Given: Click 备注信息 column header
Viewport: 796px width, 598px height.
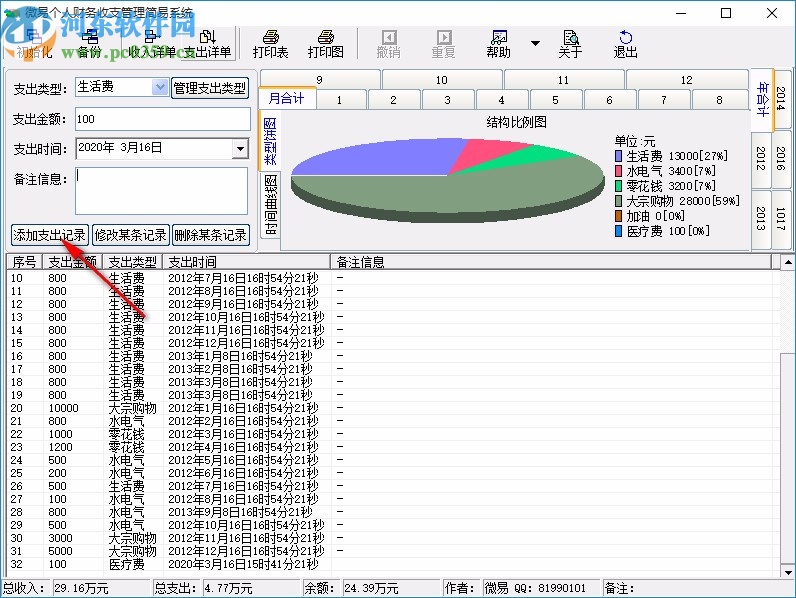Looking at the screenshot, I should (x=551, y=262).
